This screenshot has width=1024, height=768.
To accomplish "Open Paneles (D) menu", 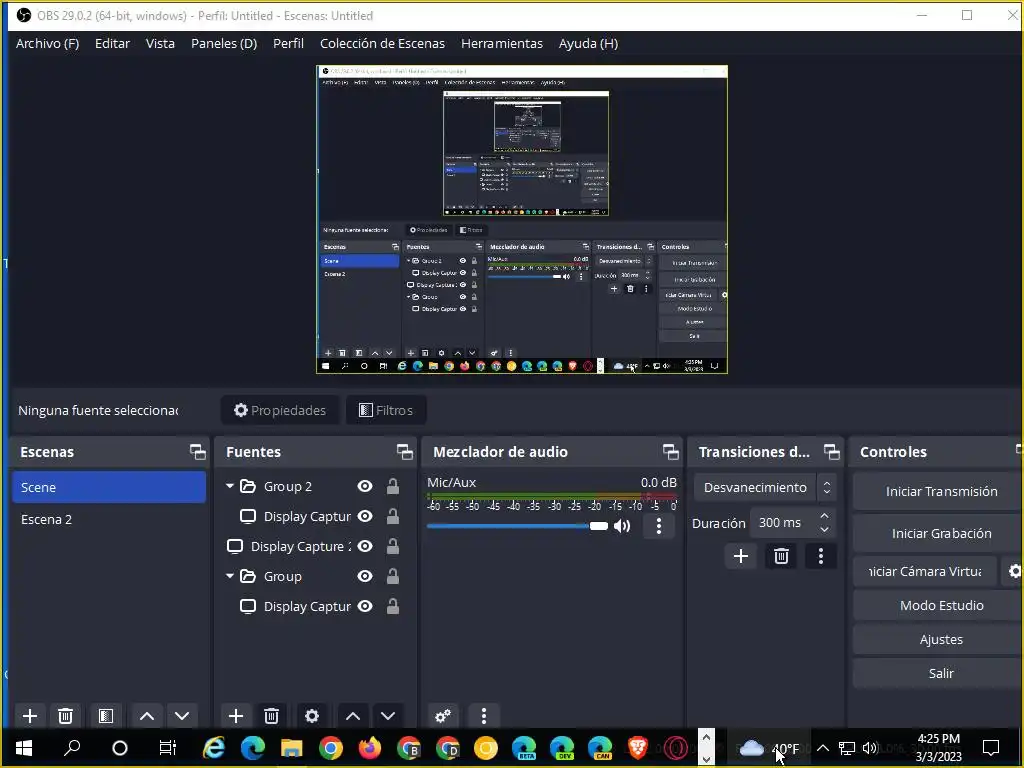I will 224,43.
